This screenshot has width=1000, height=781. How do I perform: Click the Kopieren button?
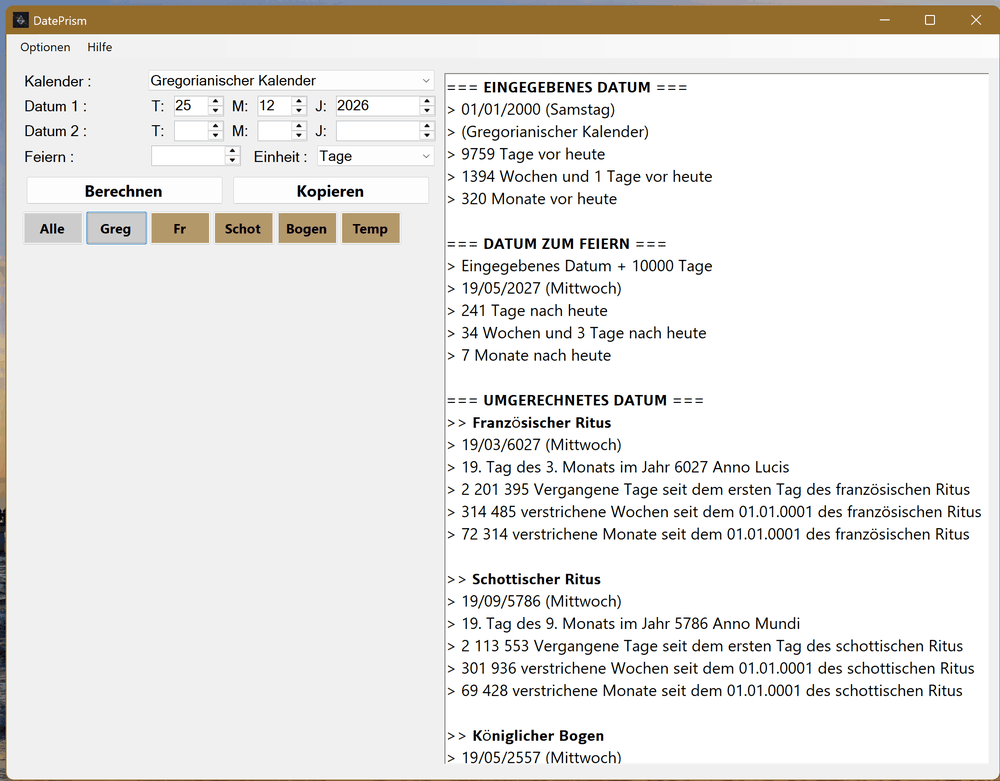tap(330, 191)
